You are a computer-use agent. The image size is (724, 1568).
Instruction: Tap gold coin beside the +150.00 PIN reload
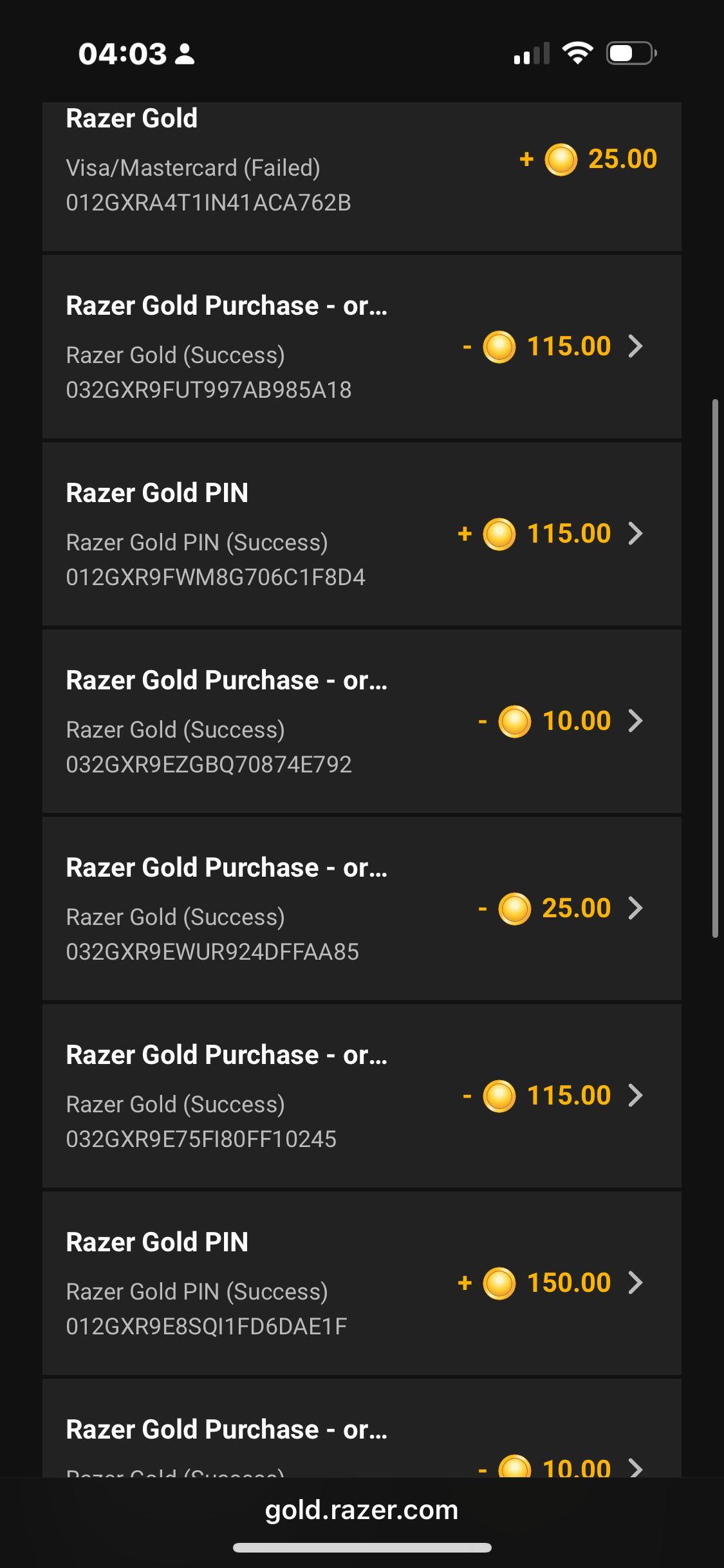click(x=499, y=1283)
